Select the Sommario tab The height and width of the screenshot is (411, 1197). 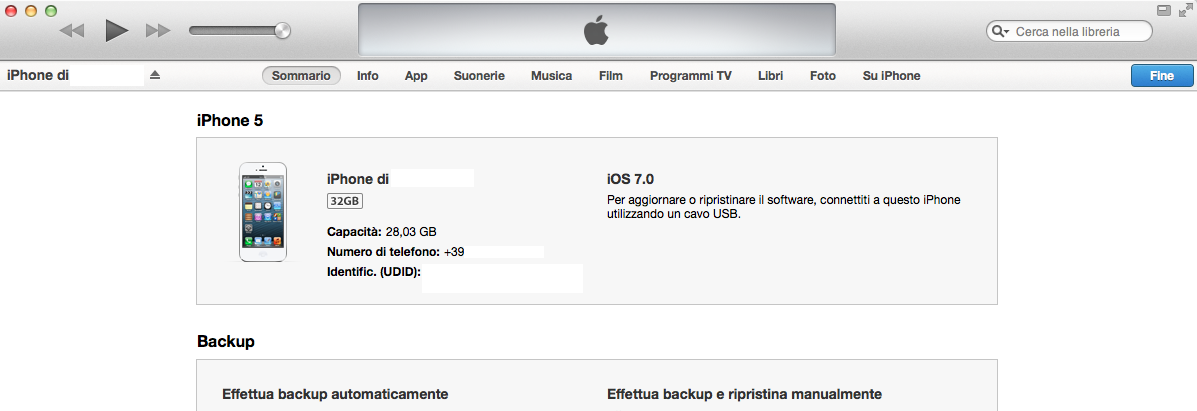coord(301,76)
